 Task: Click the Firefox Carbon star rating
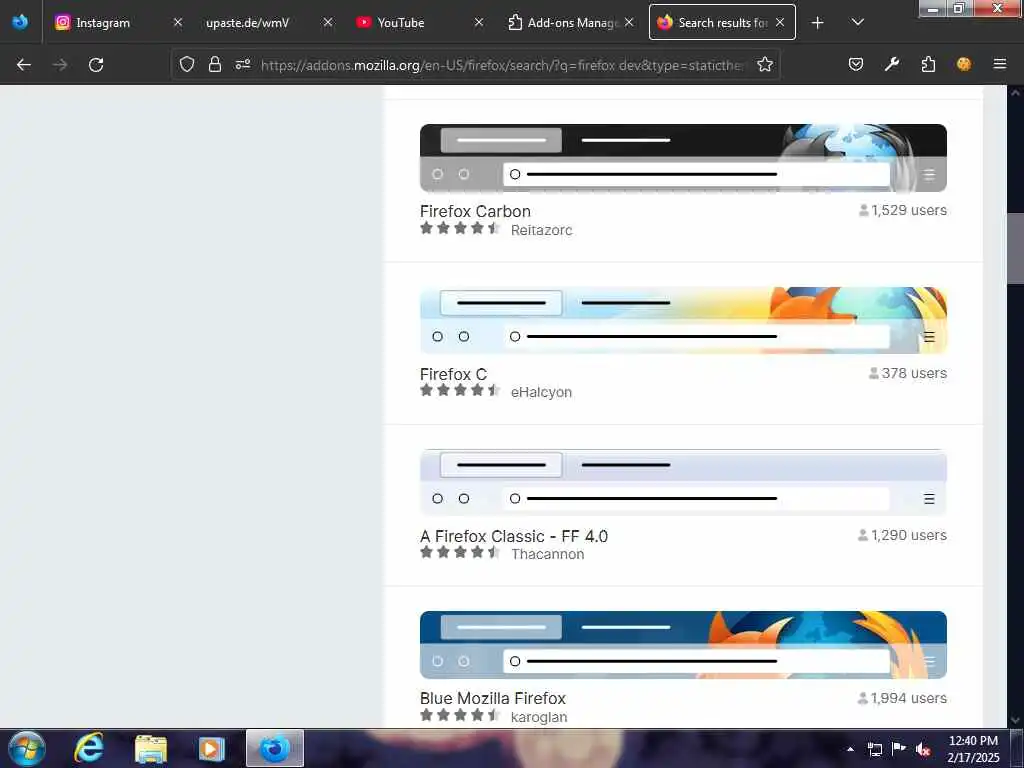(460, 228)
